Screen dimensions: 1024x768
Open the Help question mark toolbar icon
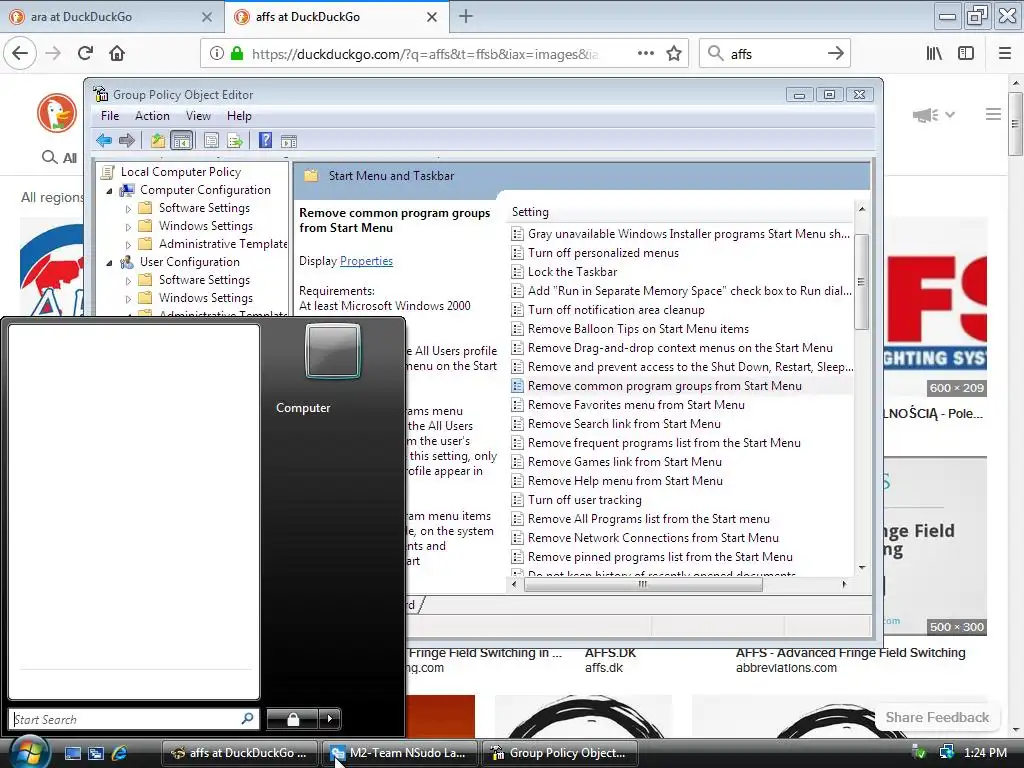click(x=265, y=140)
